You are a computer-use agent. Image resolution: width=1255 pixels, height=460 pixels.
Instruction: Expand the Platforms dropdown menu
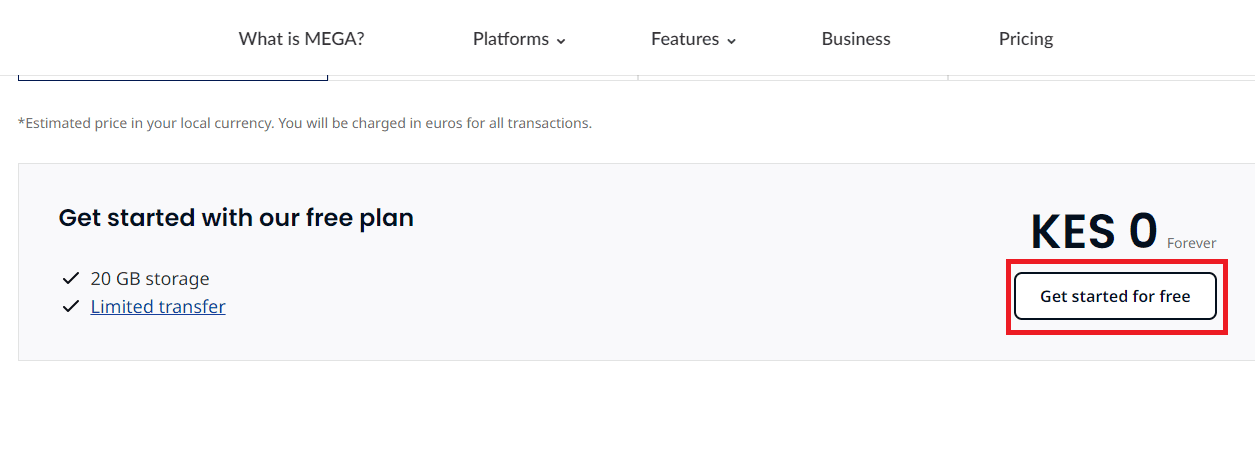pyautogui.click(x=519, y=39)
